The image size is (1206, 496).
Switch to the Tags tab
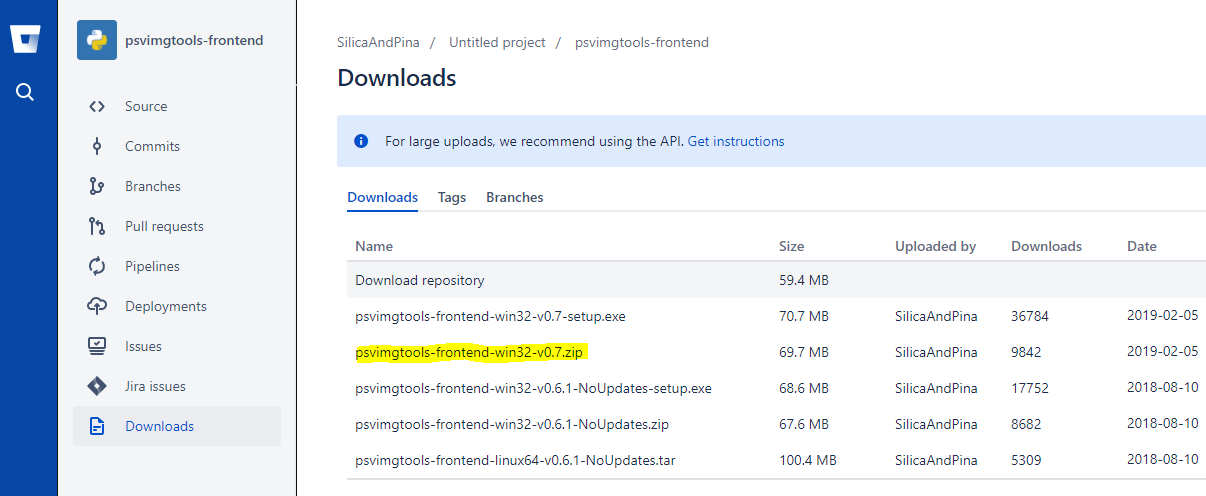452,197
